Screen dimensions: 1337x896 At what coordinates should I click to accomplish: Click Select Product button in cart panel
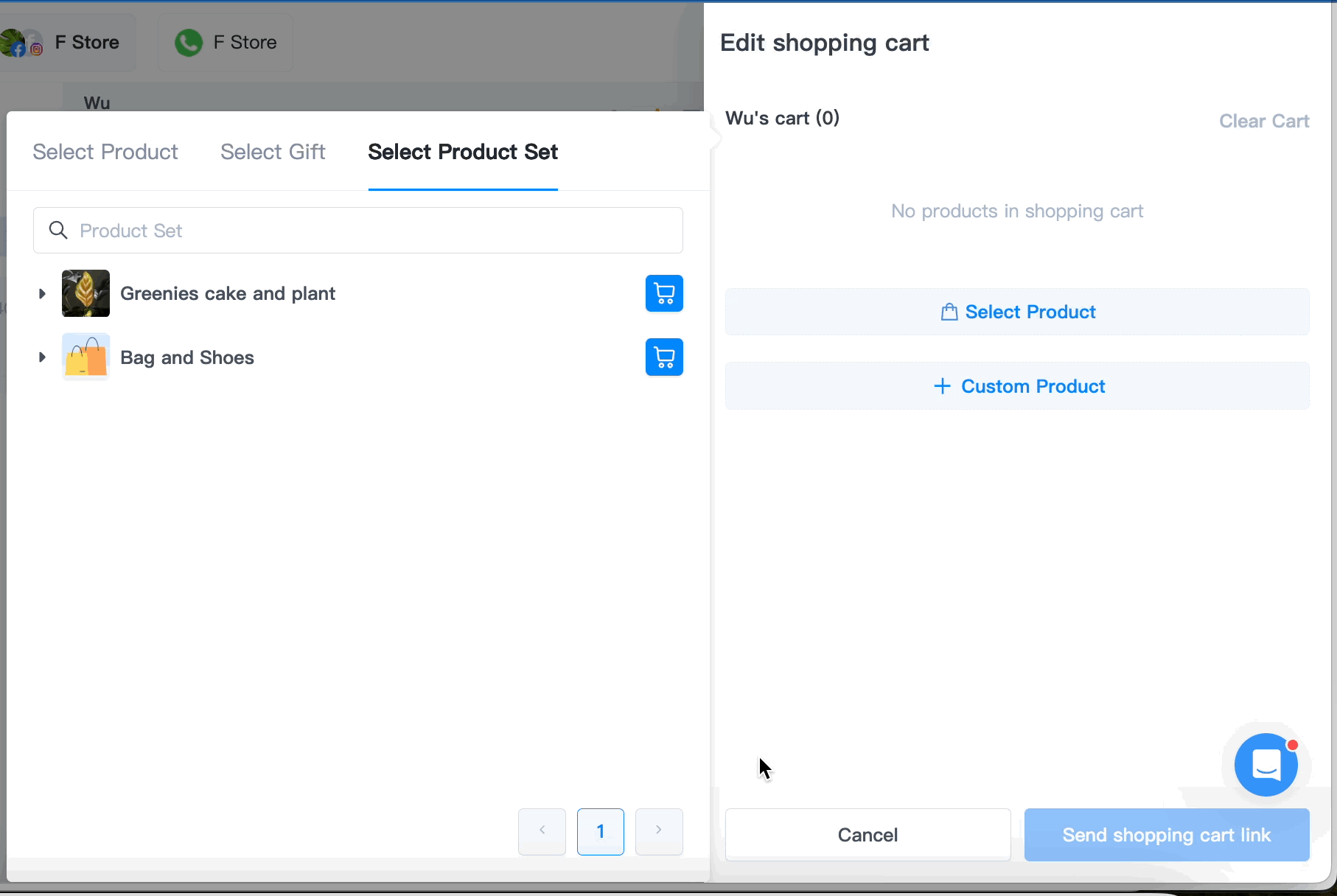(x=1017, y=312)
